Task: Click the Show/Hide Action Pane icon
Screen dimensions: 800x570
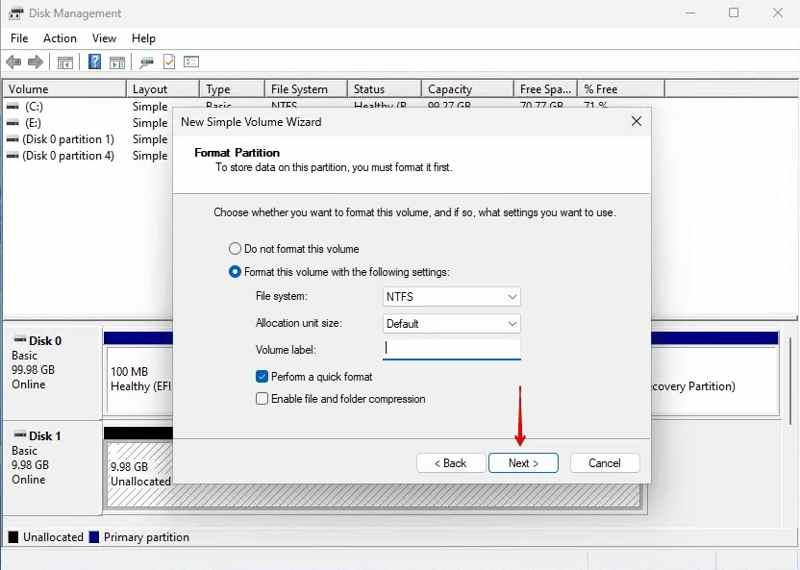Action: (117, 62)
